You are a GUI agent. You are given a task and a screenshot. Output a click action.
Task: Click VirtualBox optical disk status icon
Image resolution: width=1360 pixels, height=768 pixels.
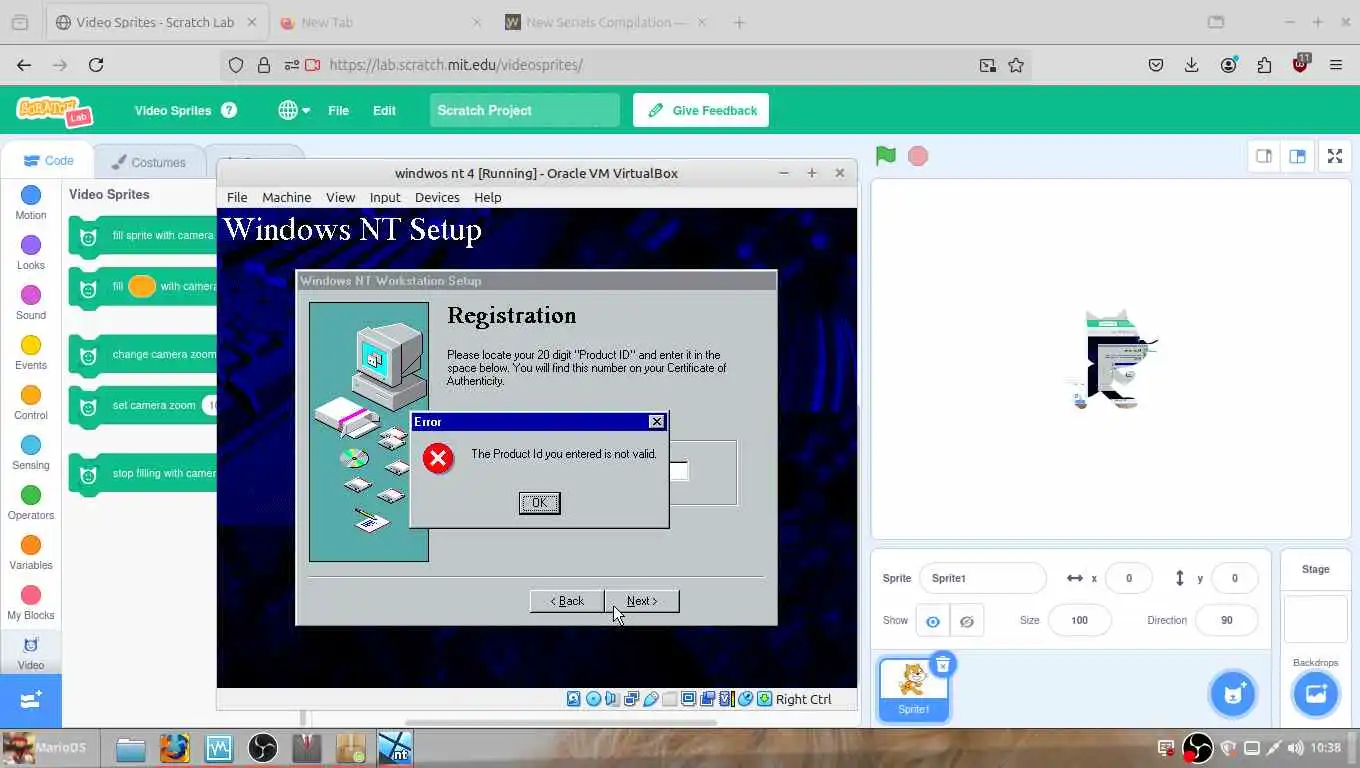coord(593,699)
